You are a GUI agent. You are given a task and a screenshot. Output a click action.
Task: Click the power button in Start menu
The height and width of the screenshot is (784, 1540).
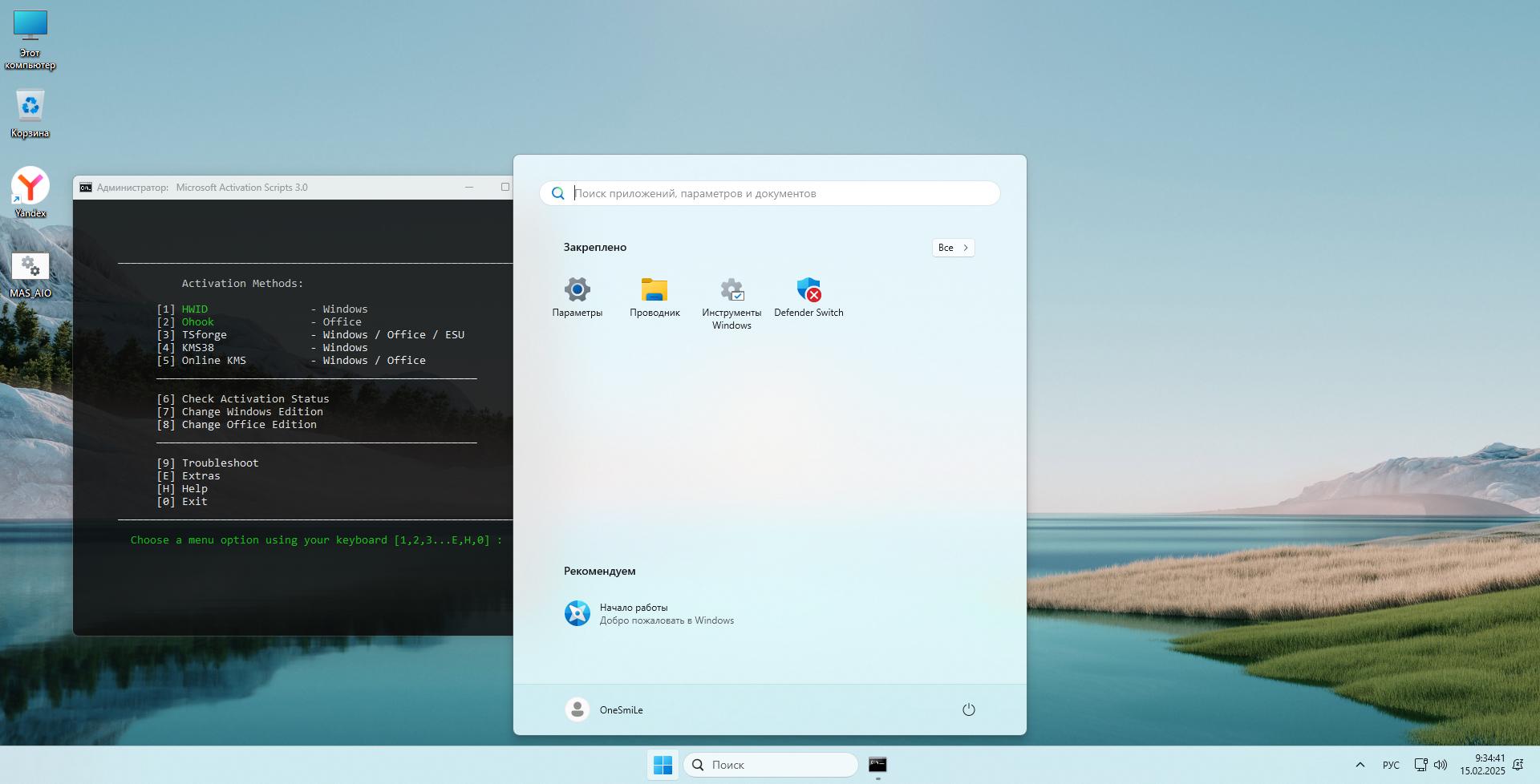(x=968, y=709)
